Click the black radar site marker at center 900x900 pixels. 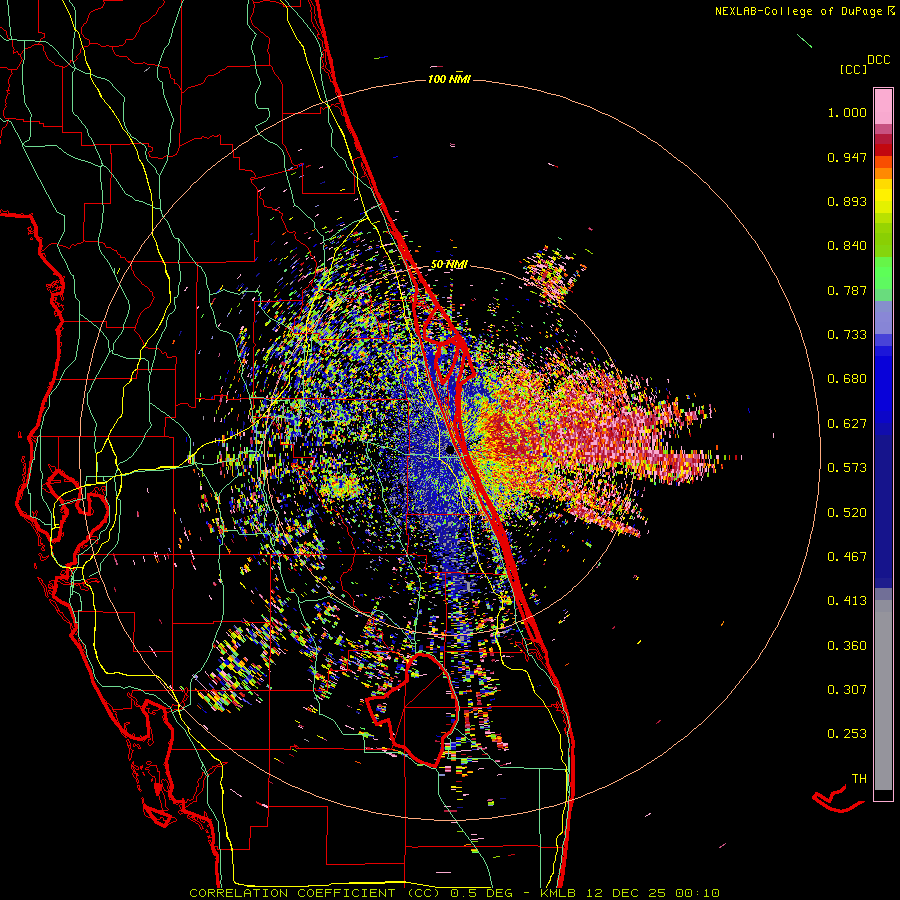tap(450, 451)
